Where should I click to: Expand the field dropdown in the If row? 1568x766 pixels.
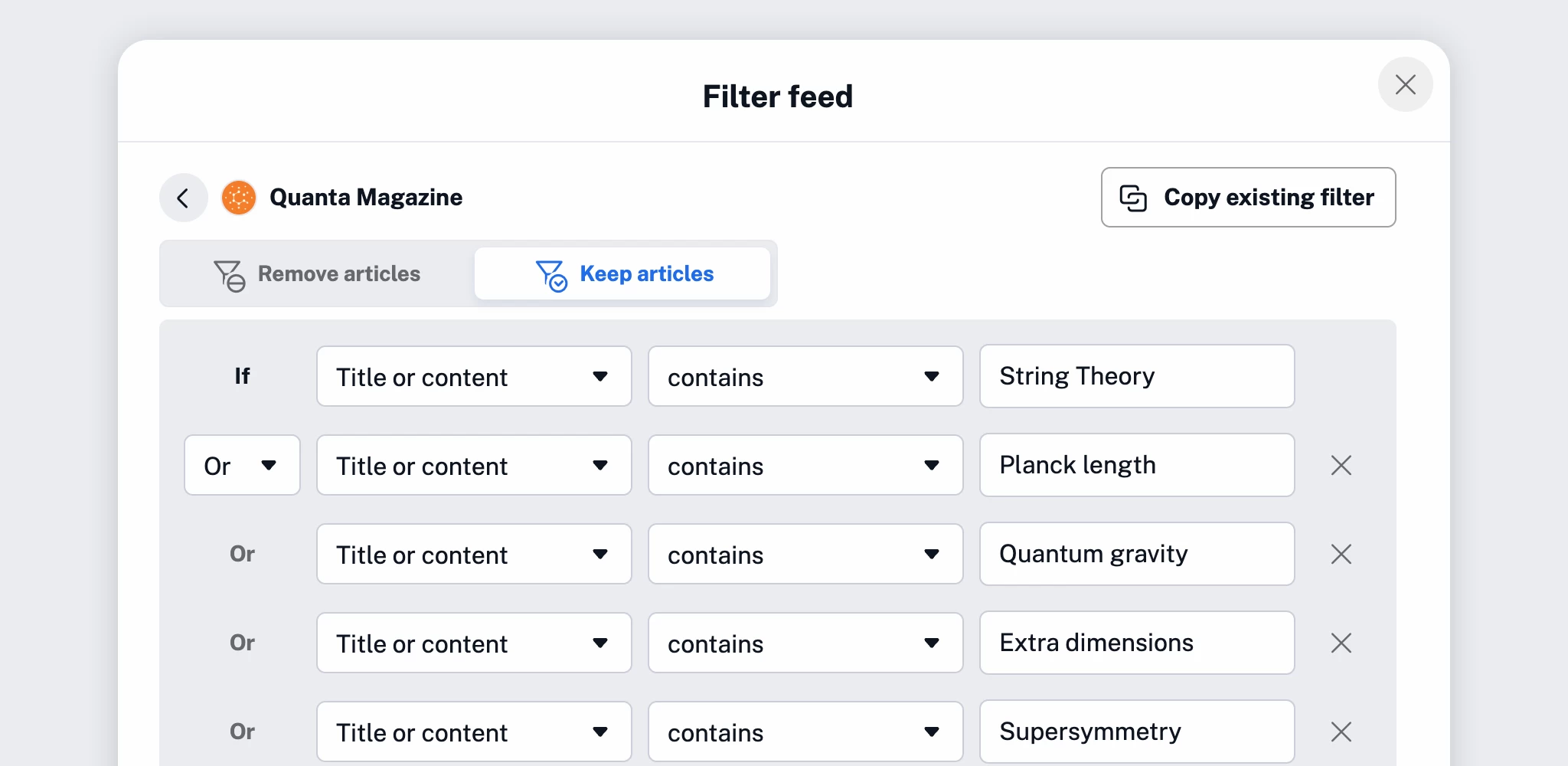[474, 376]
